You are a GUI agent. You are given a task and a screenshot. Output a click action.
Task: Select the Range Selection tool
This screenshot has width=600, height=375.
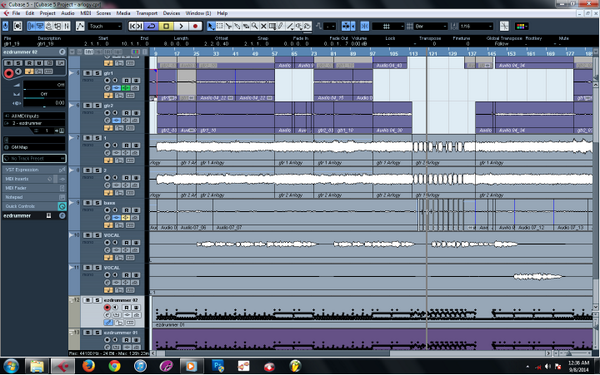220,26
